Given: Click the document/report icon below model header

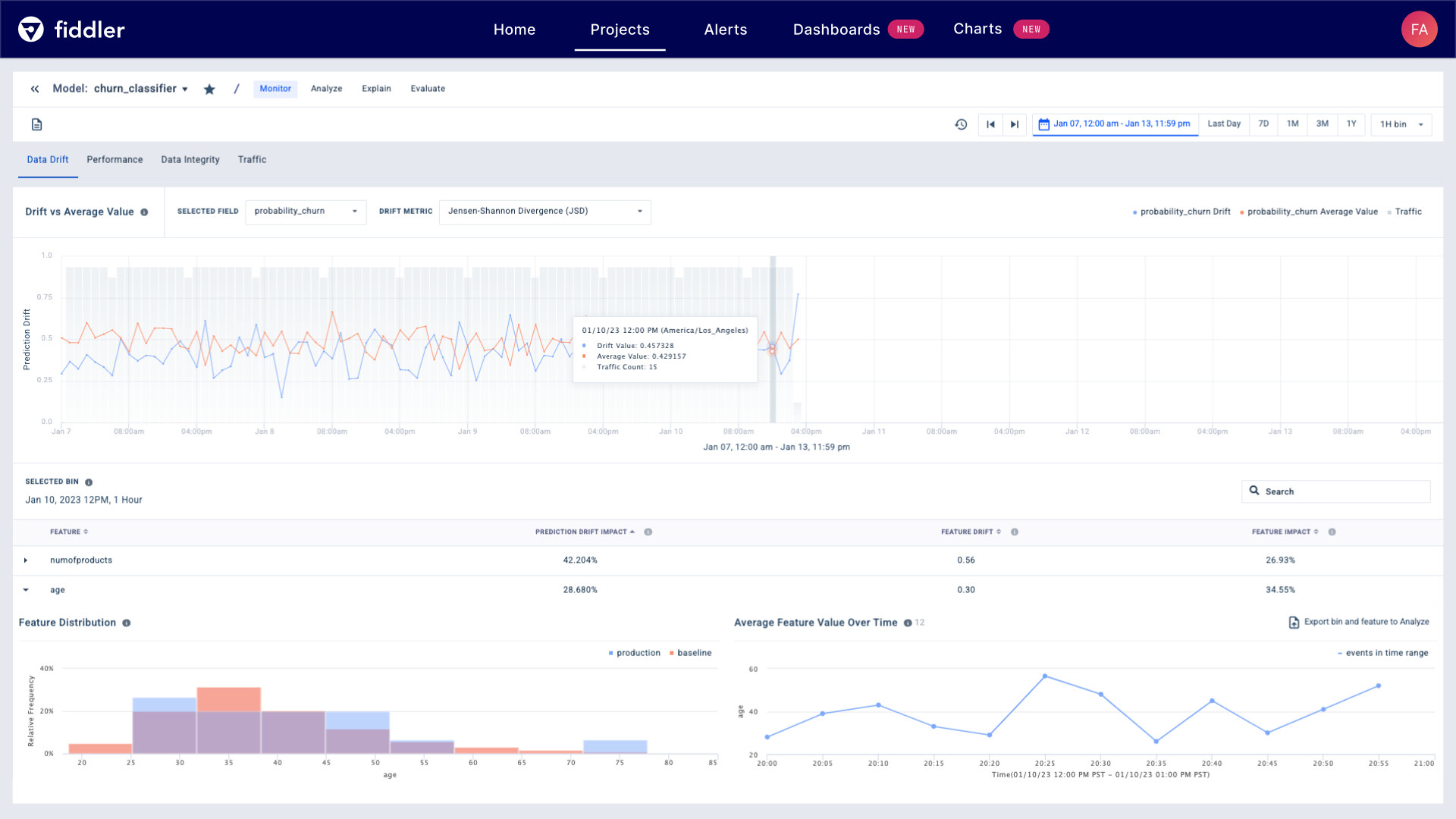Looking at the screenshot, I should [36, 124].
